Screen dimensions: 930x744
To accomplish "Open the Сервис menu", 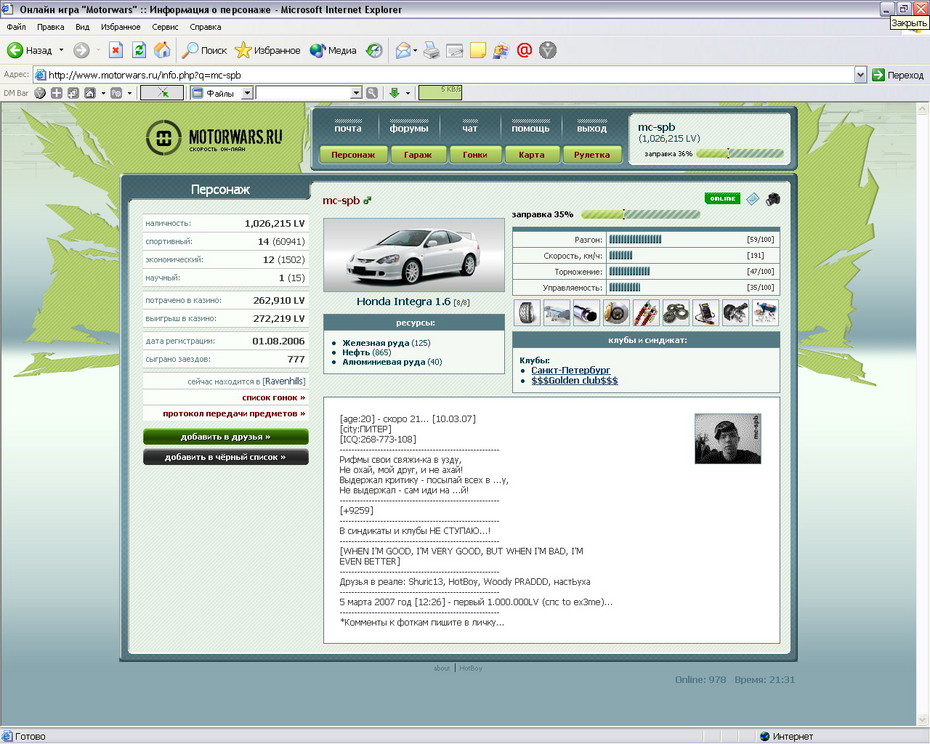I will pos(165,27).
